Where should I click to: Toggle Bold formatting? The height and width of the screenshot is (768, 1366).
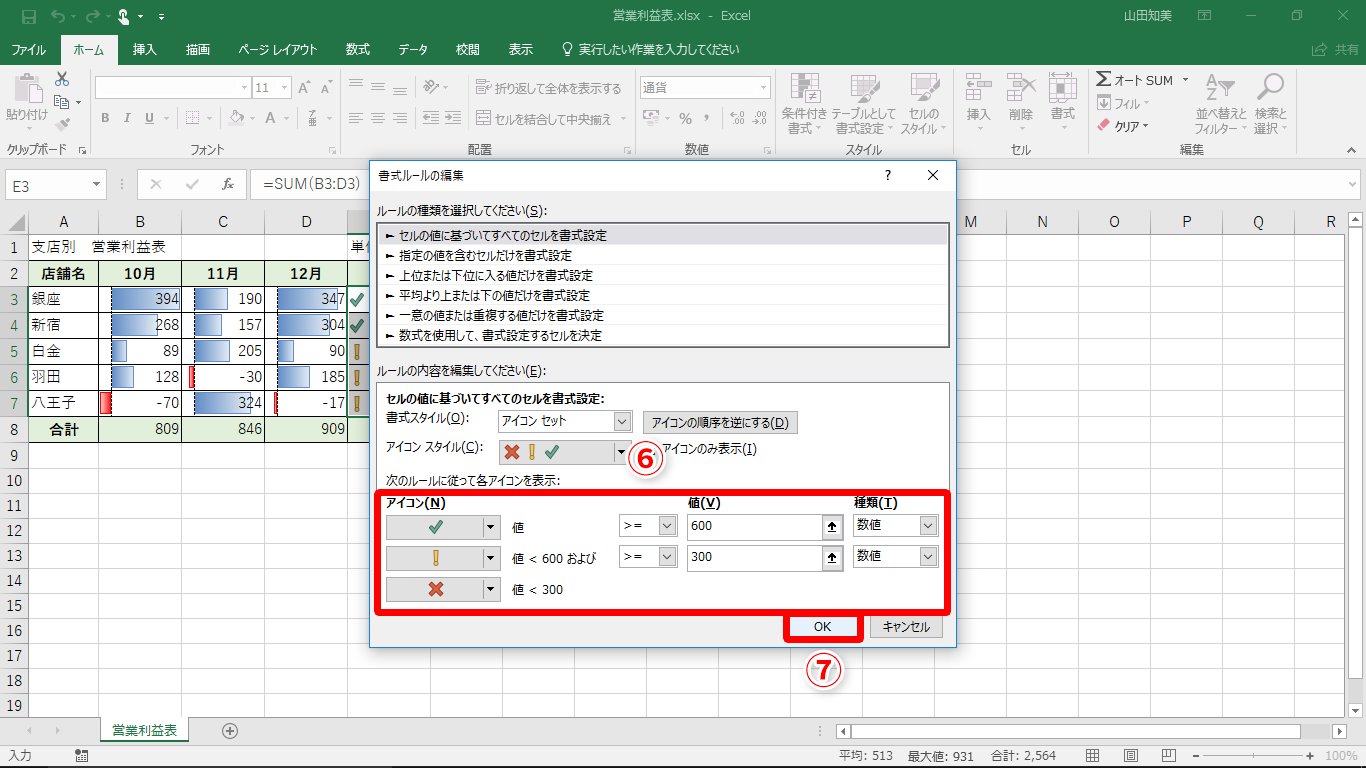pos(105,118)
